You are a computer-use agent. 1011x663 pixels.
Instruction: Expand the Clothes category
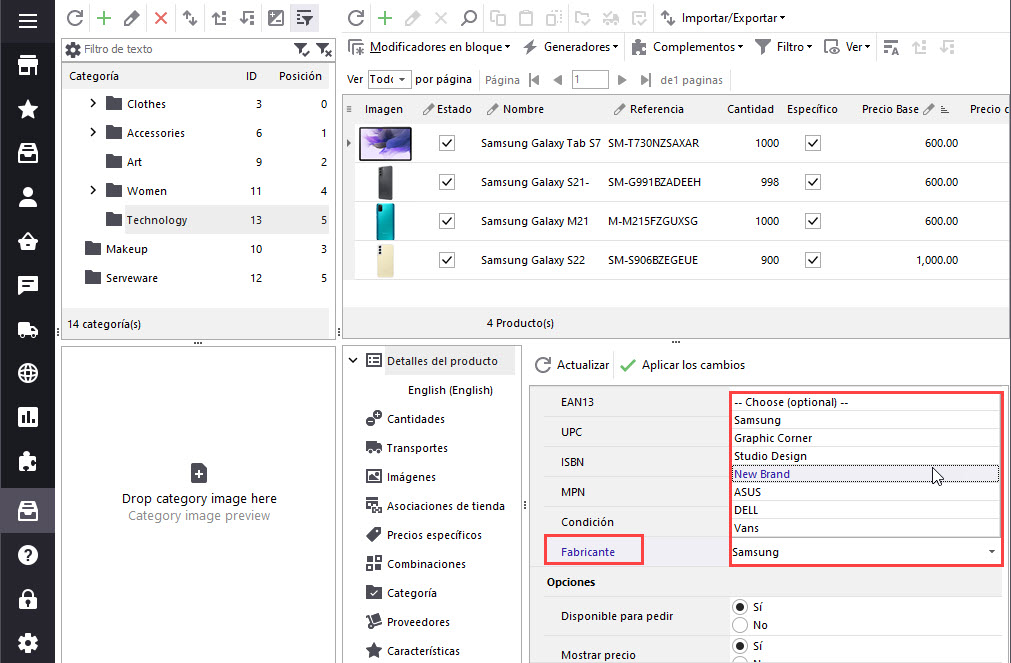tap(93, 103)
